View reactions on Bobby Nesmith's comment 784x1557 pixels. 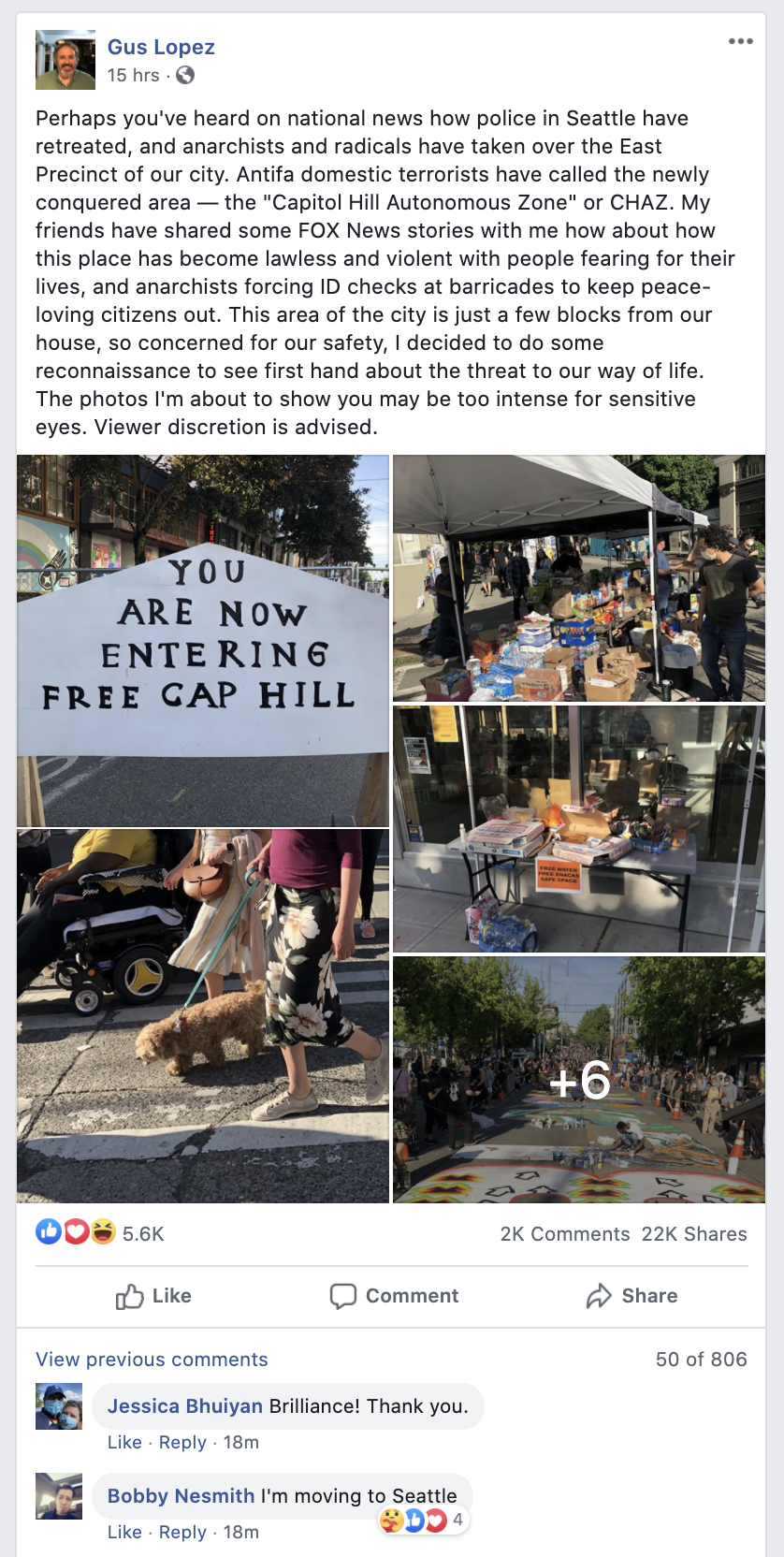(x=422, y=1521)
